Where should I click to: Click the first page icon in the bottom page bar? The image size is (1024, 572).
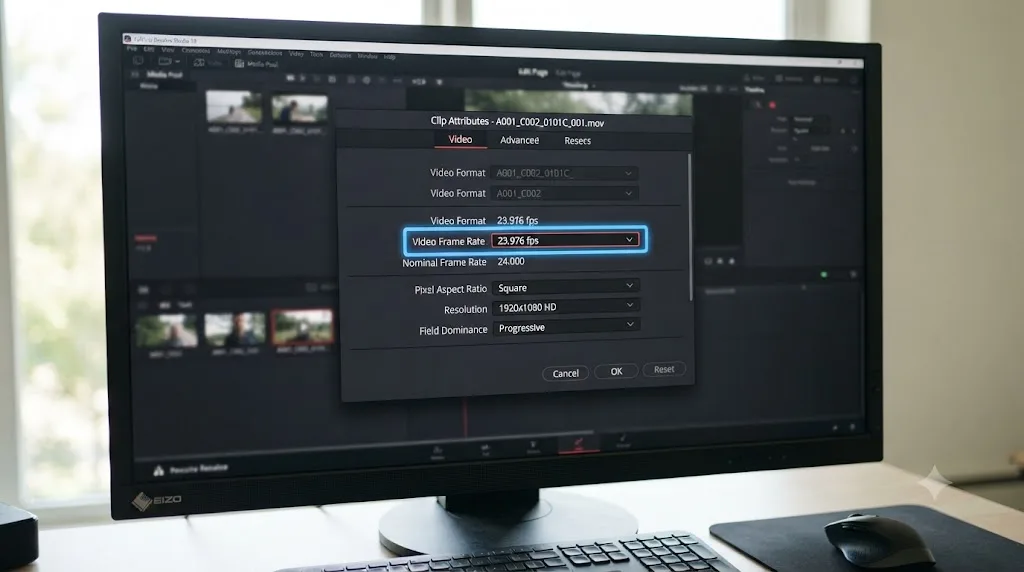point(437,452)
